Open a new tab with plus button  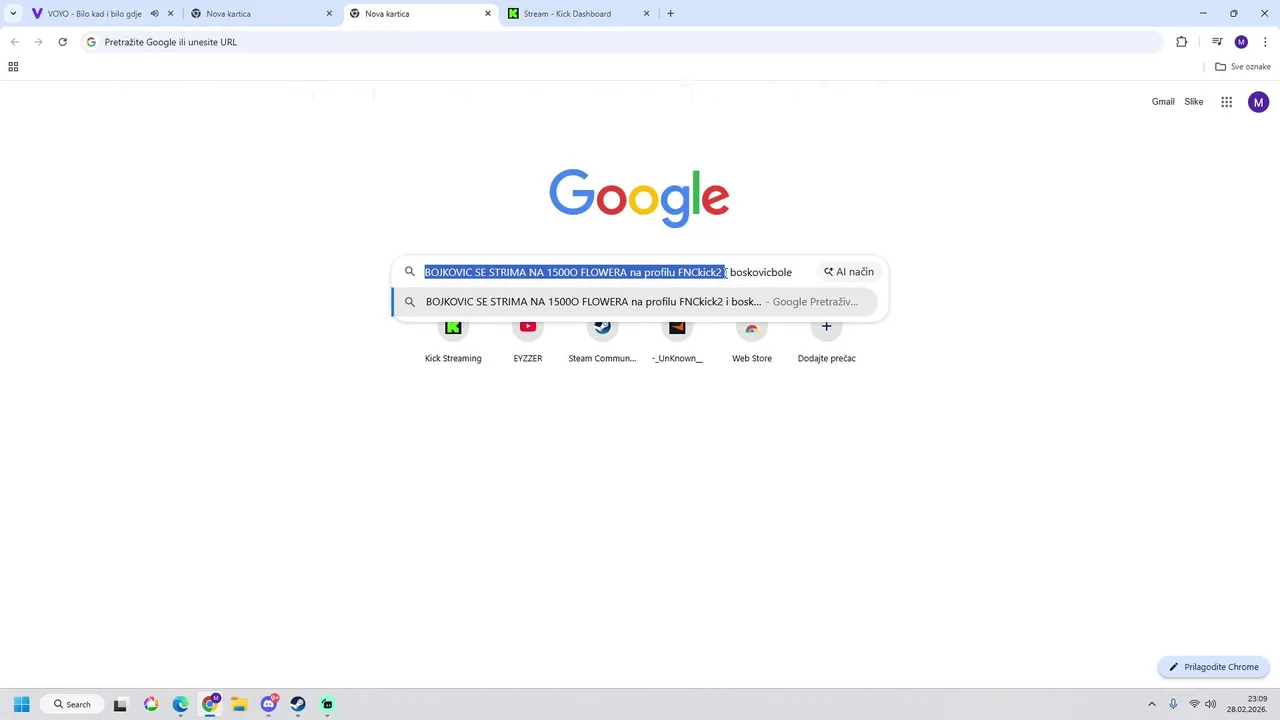pyautogui.click(x=670, y=14)
